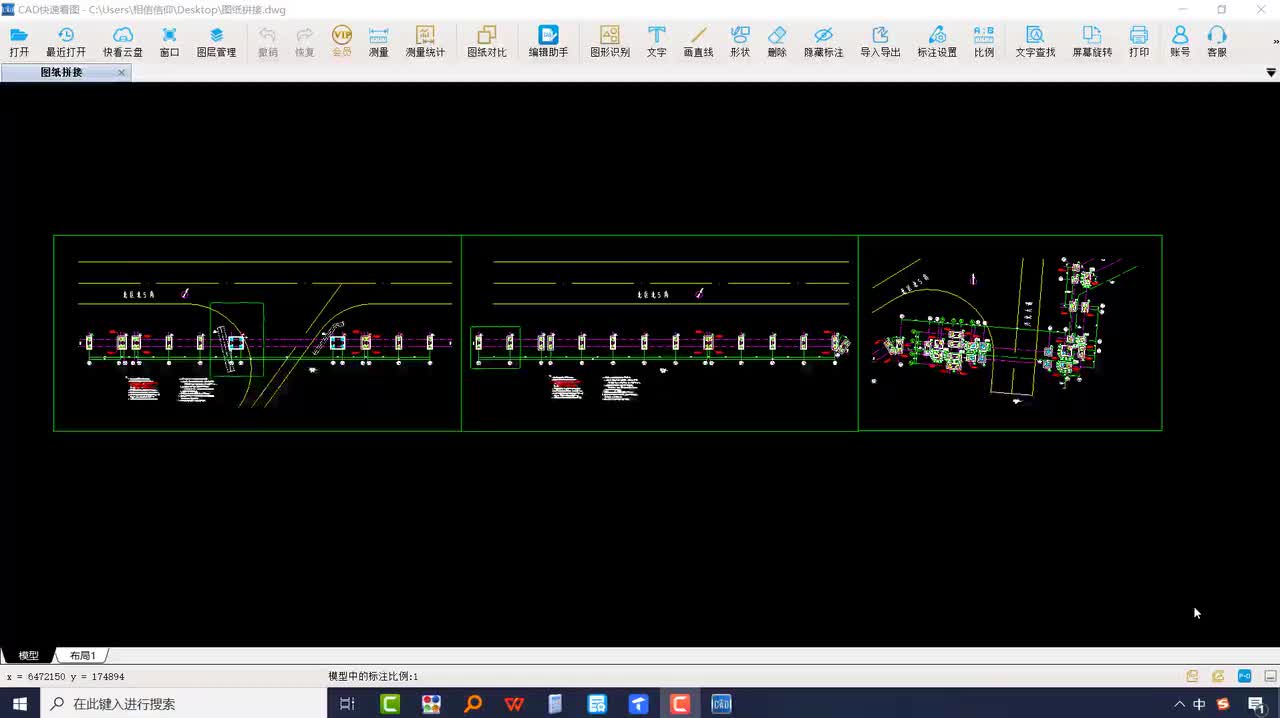Click the first beige status bar icon
The image size is (1280, 718).
tap(1192, 677)
